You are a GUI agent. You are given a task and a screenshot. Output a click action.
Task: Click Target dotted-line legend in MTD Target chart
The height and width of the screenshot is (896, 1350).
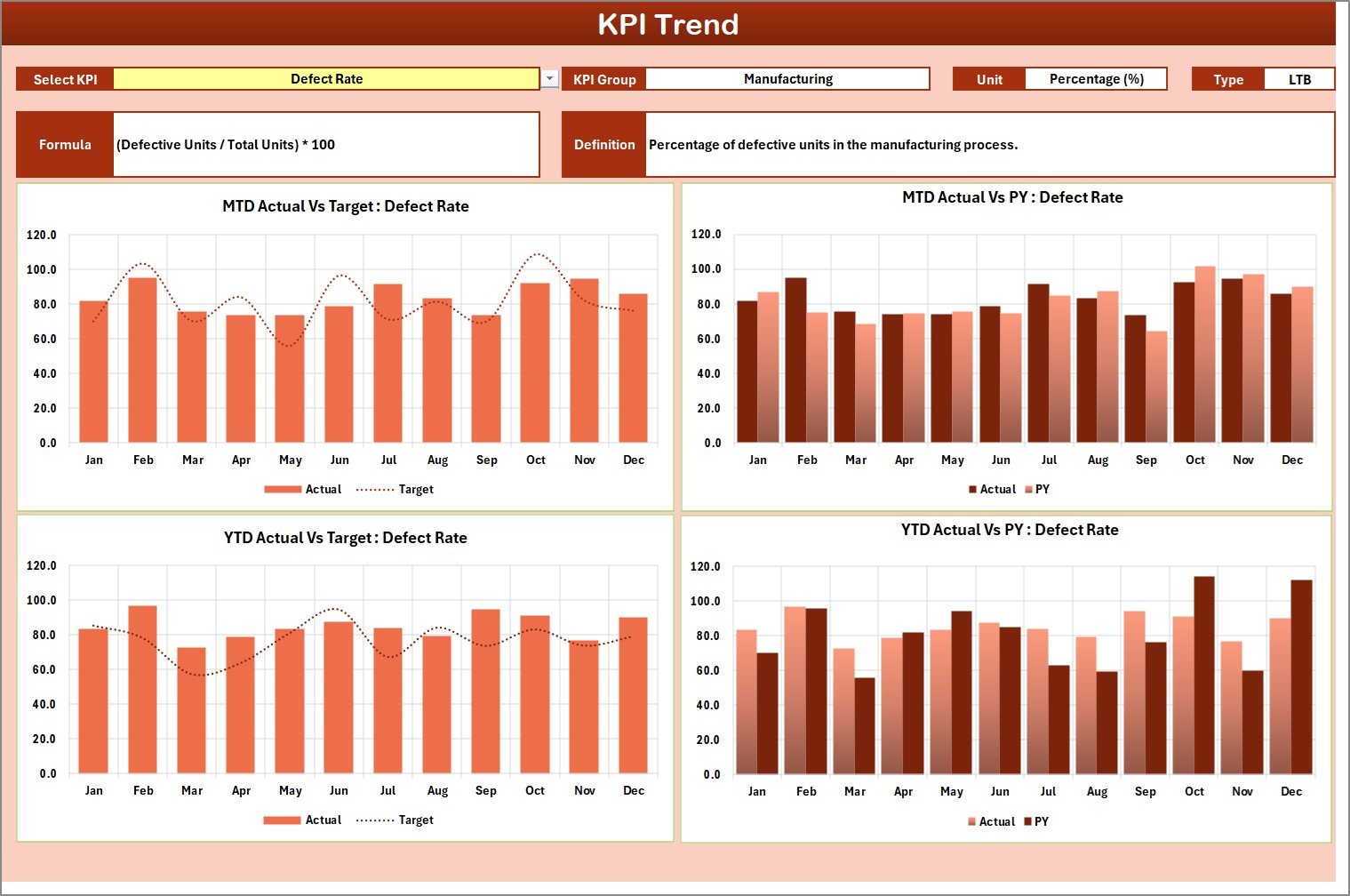point(374,490)
